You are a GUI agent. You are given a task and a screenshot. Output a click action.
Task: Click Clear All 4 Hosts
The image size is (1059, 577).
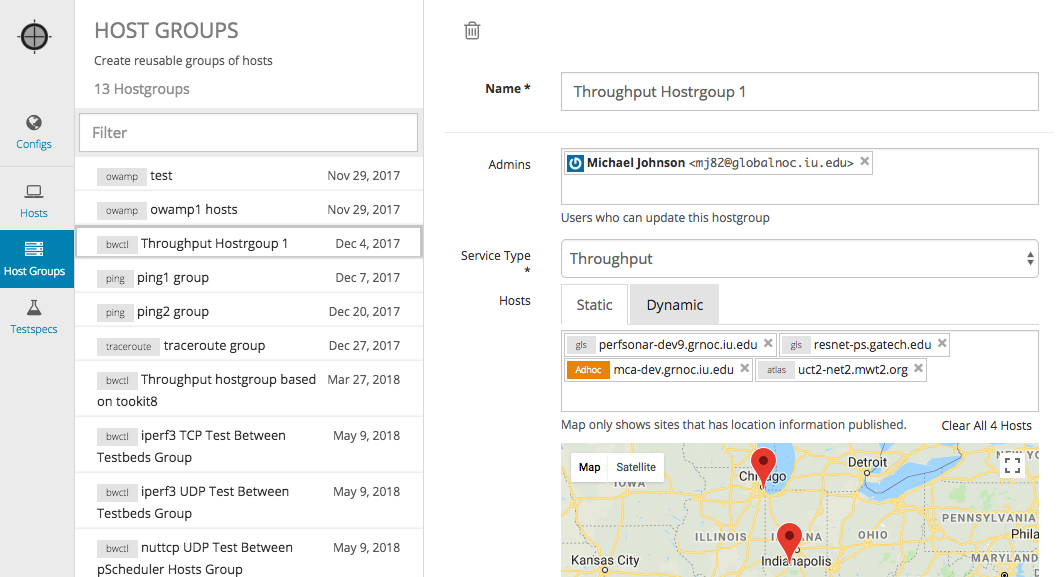point(987,426)
